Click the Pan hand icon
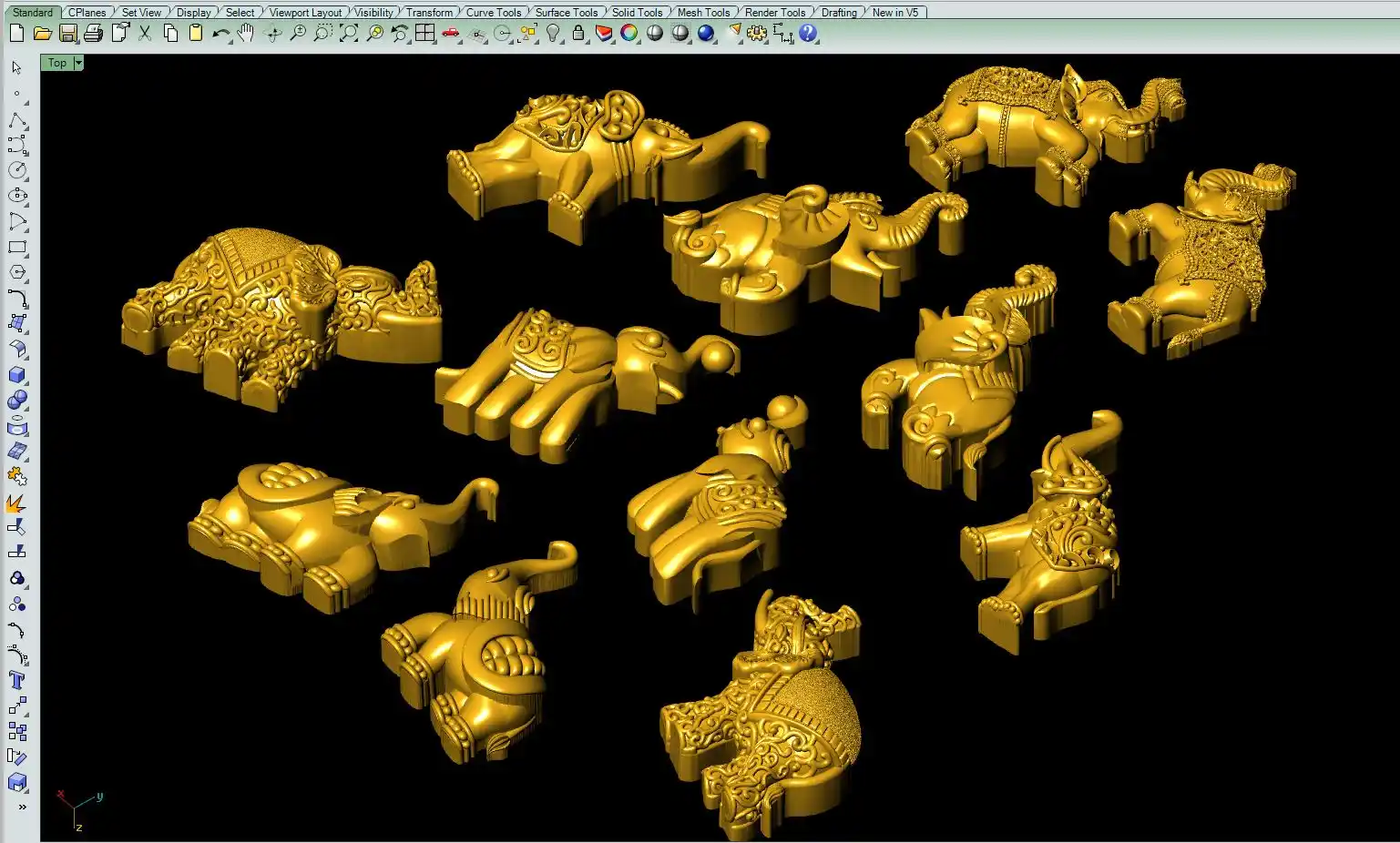Screen dimensions: 1400x843 click(x=246, y=34)
